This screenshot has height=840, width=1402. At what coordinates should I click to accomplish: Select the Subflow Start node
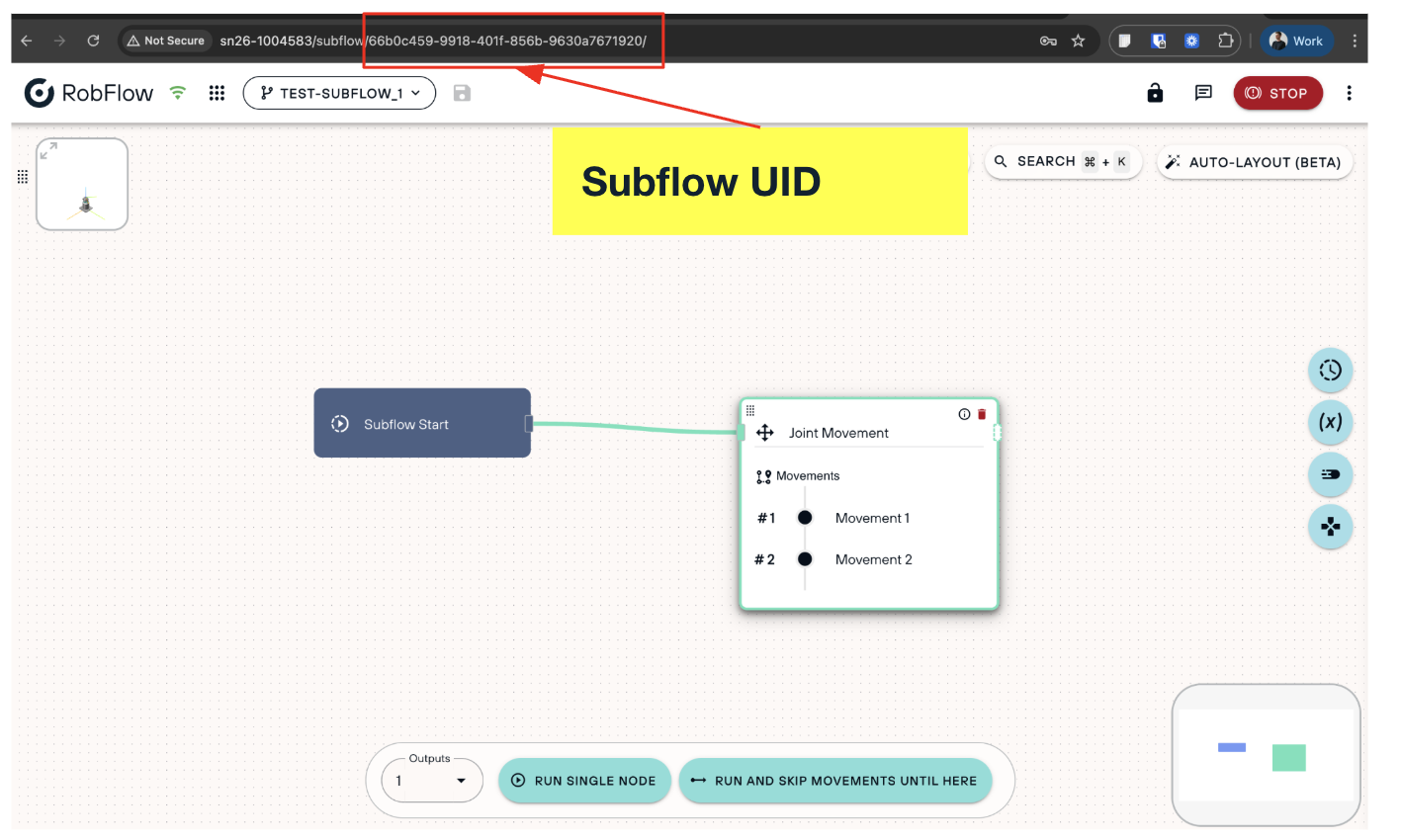coord(422,423)
